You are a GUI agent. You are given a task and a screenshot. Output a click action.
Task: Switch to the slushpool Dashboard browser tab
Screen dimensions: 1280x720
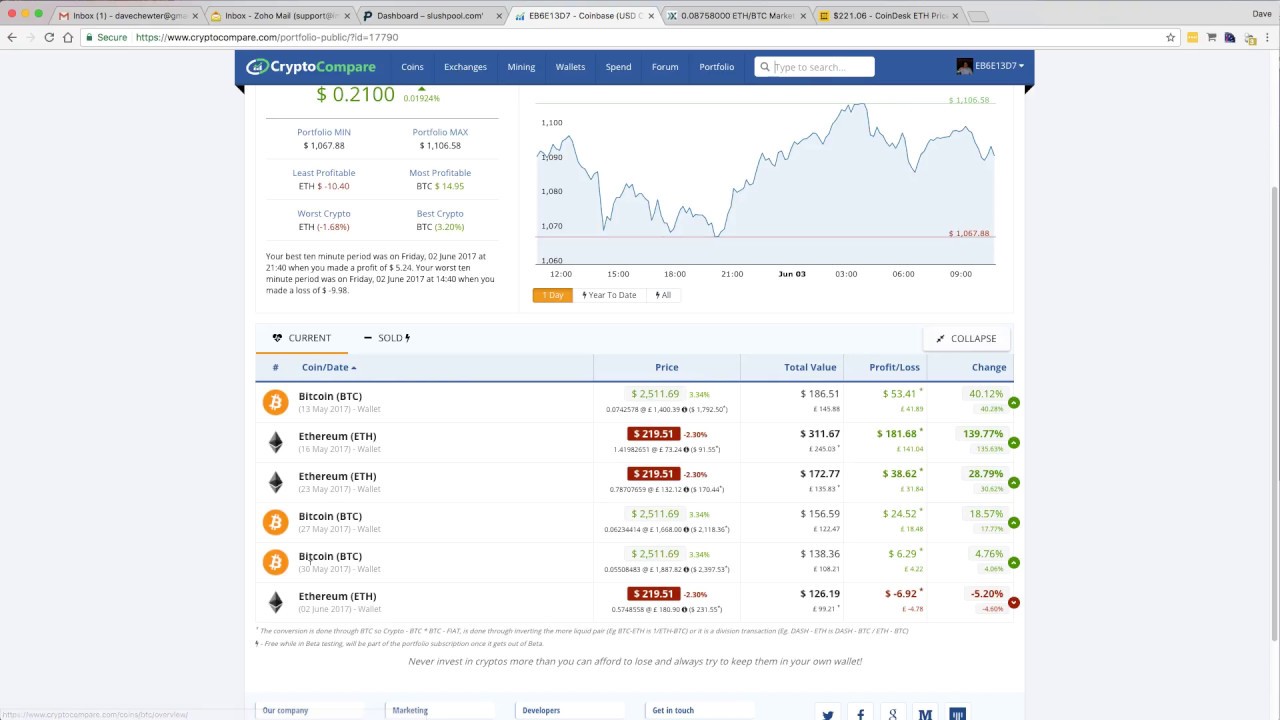point(431,16)
